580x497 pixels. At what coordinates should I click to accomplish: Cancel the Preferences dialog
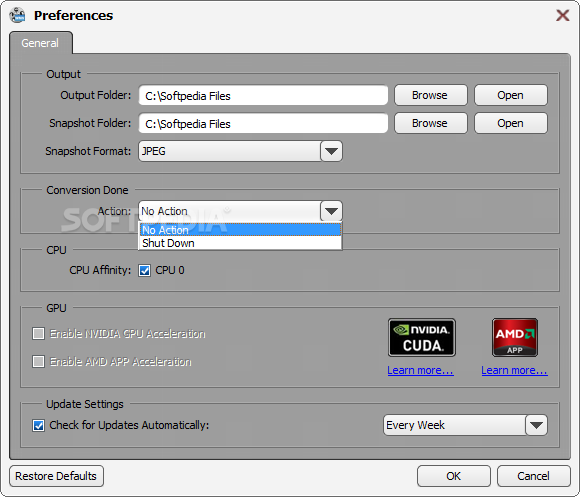533,476
